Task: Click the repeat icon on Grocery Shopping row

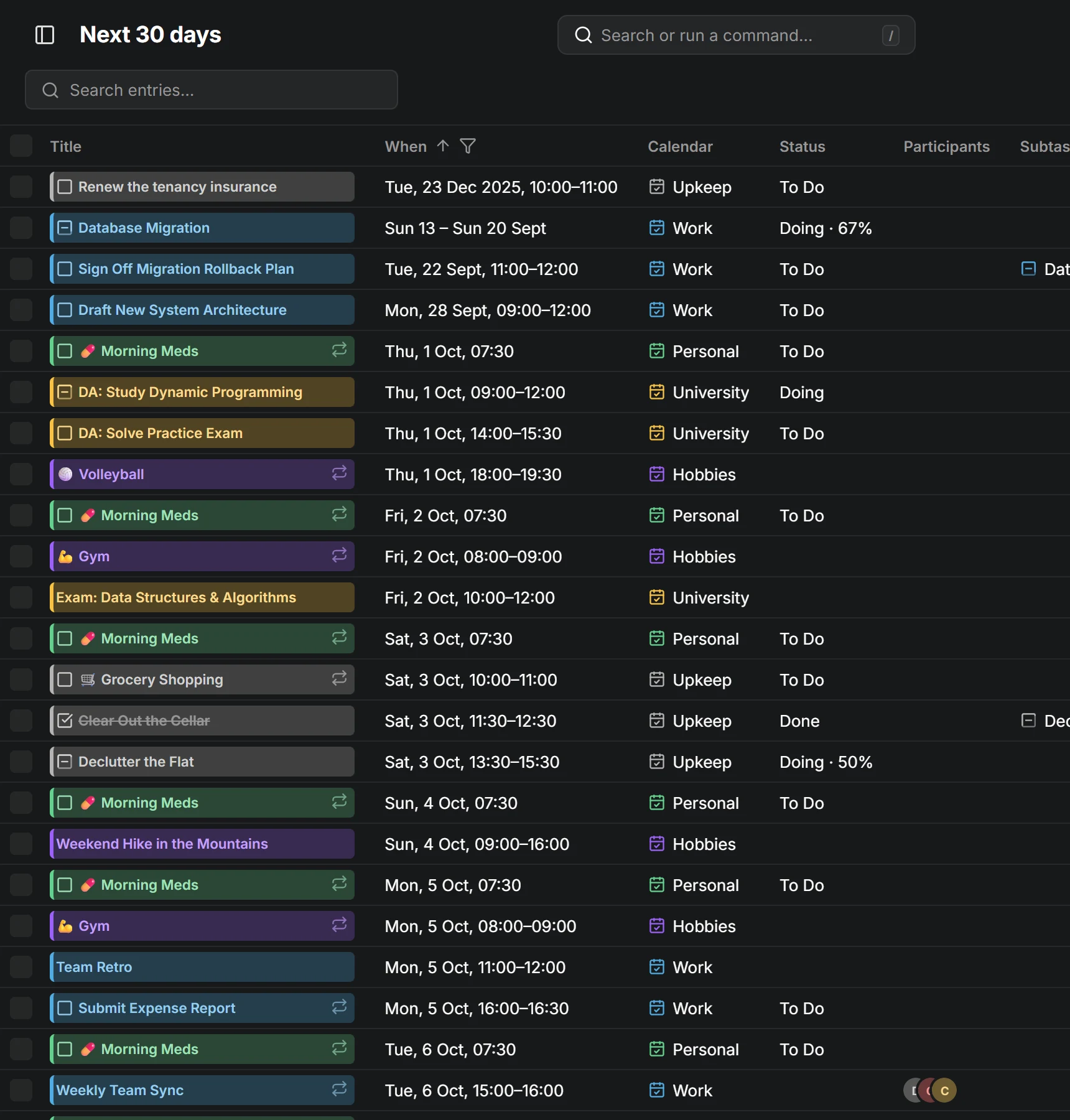Action: [339, 679]
